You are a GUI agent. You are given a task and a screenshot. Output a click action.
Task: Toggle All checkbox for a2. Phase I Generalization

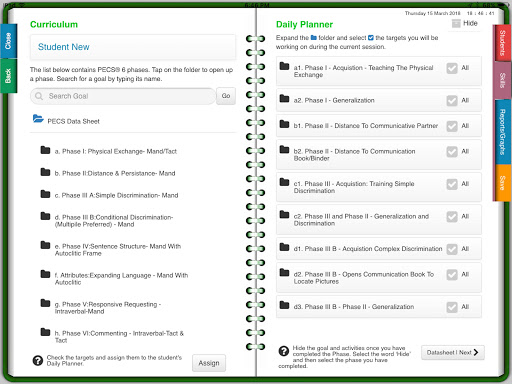tap(452, 101)
